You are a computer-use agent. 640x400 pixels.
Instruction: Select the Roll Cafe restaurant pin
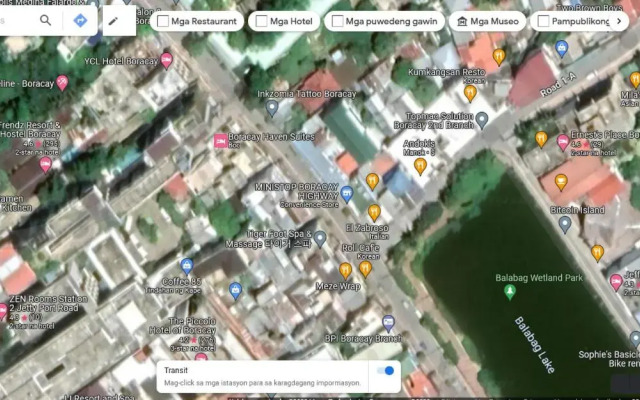[365, 269]
